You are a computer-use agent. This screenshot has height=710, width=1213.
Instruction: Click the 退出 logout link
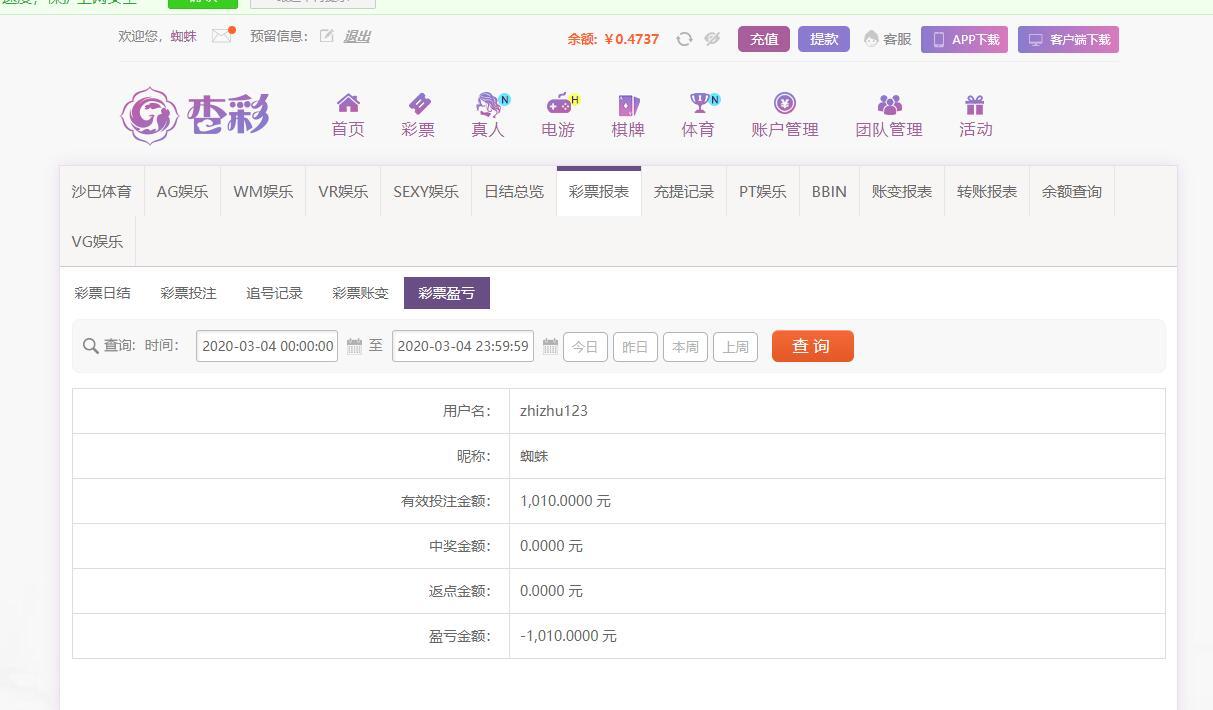[357, 36]
